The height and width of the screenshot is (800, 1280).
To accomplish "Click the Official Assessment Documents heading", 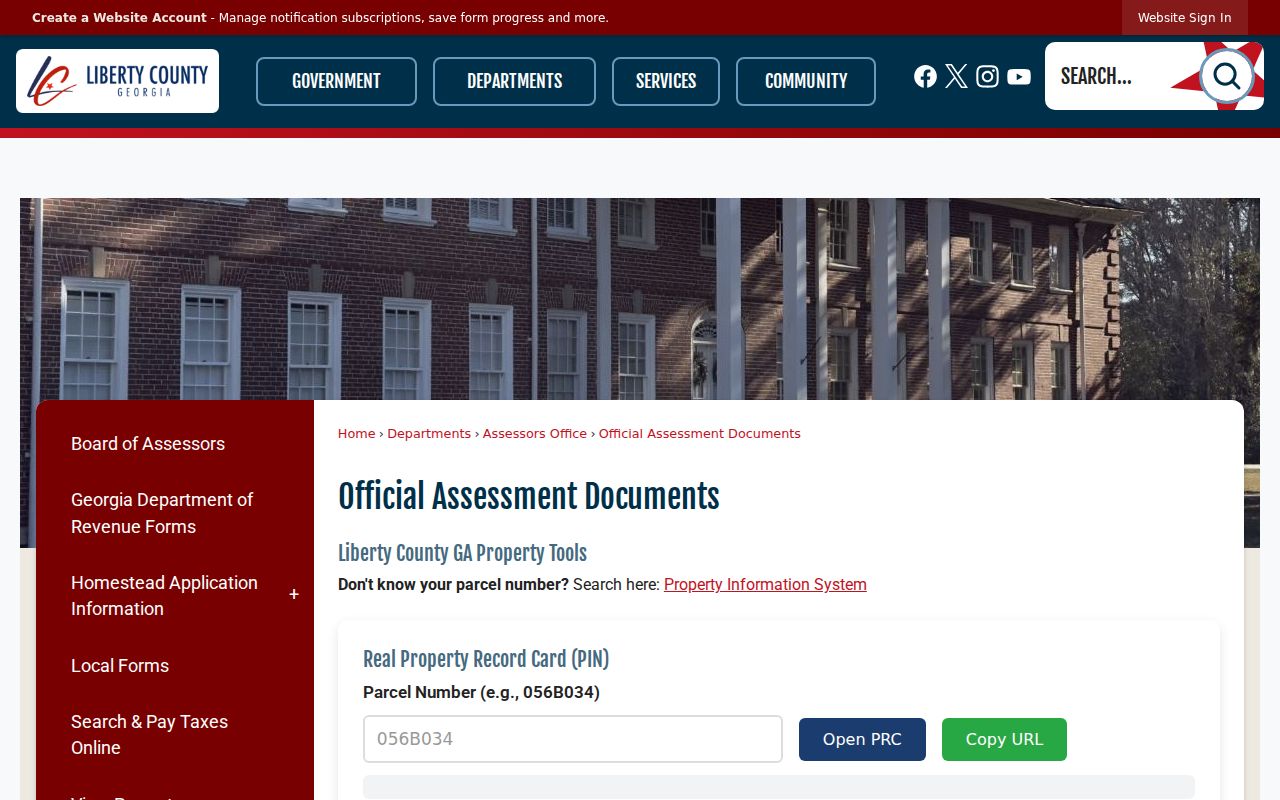I will [529, 497].
